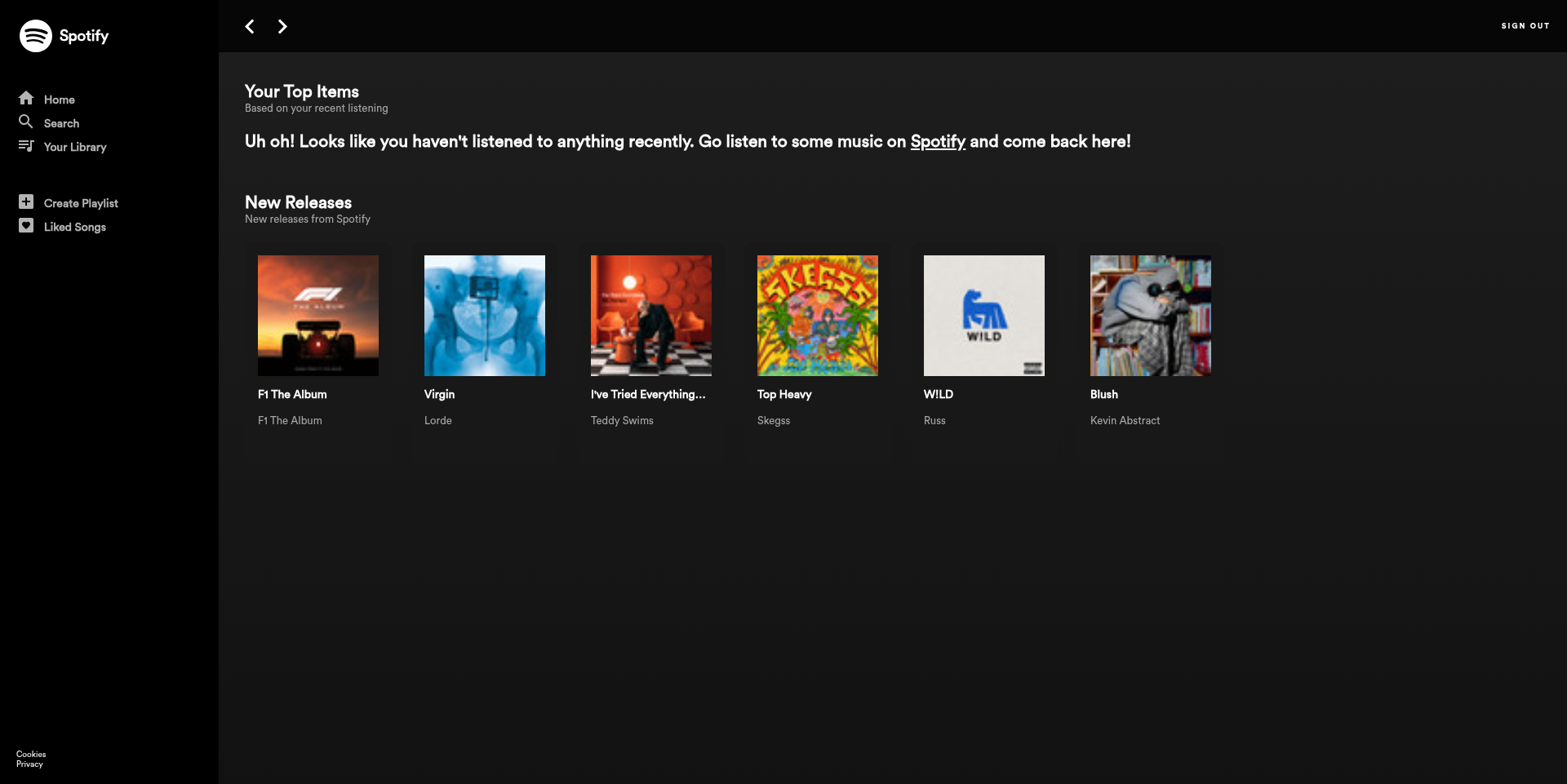Image resolution: width=1567 pixels, height=784 pixels.
Task: Click the 'I've Tried Everything...' title
Action: coord(648,394)
